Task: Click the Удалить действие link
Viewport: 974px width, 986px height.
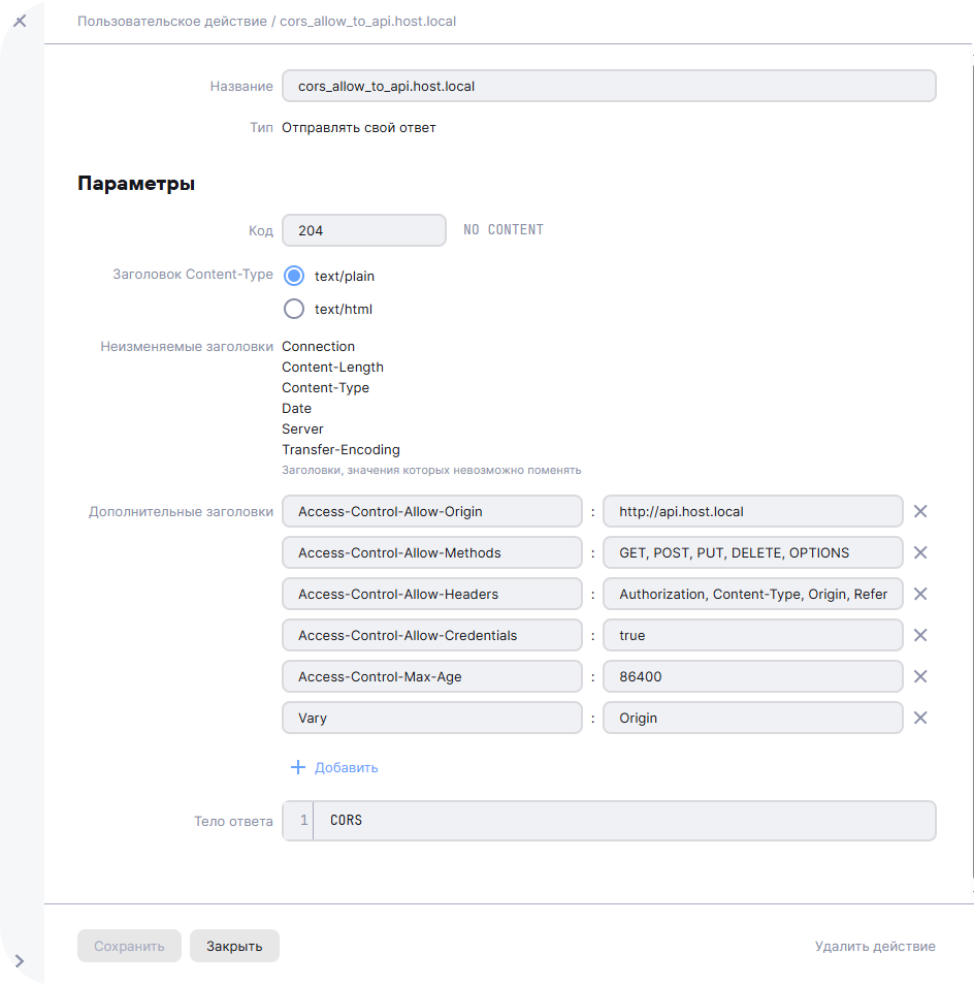Action: click(x=875, y=946)
